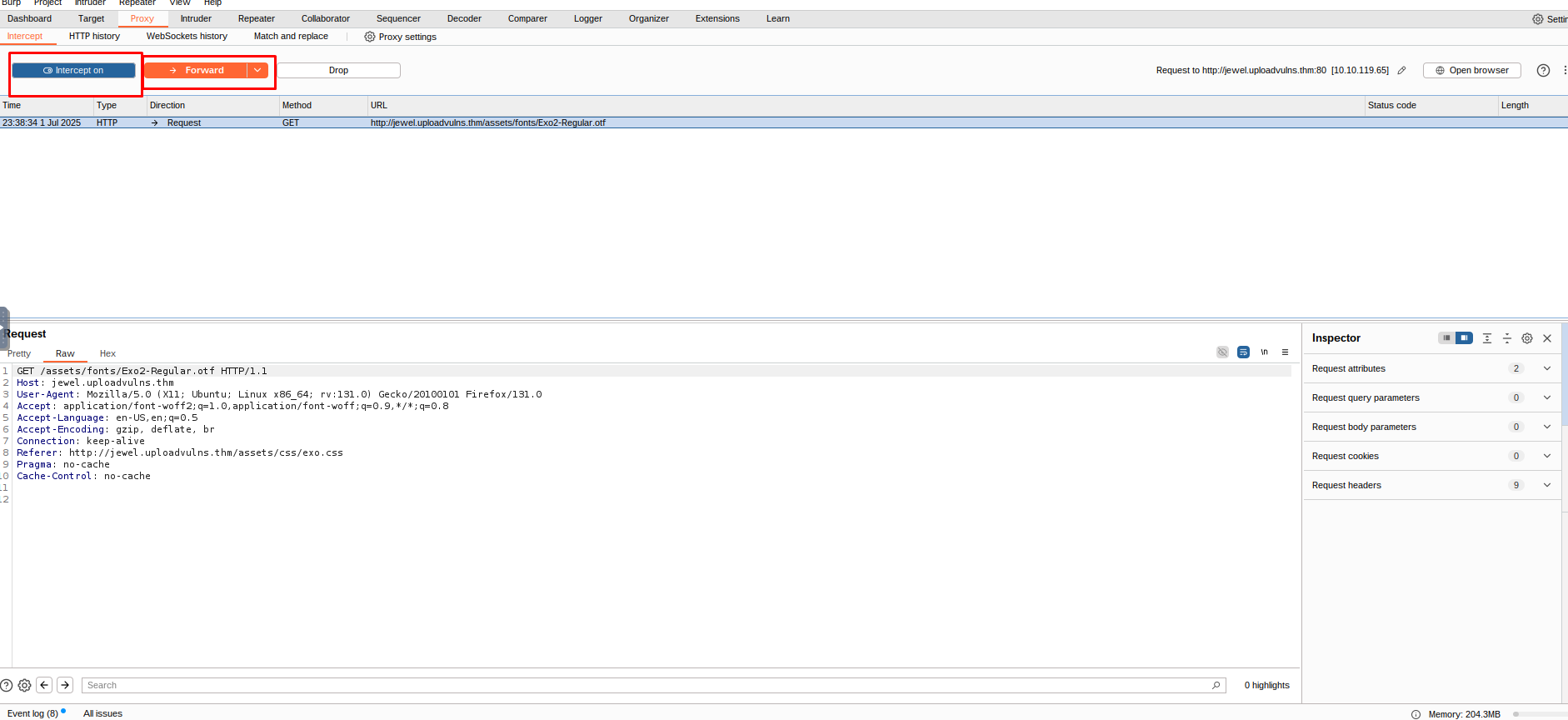Viewport: 1568px width, 720px height.
Task: Switch to WebSockets history sub-tab
Action: 187,37
